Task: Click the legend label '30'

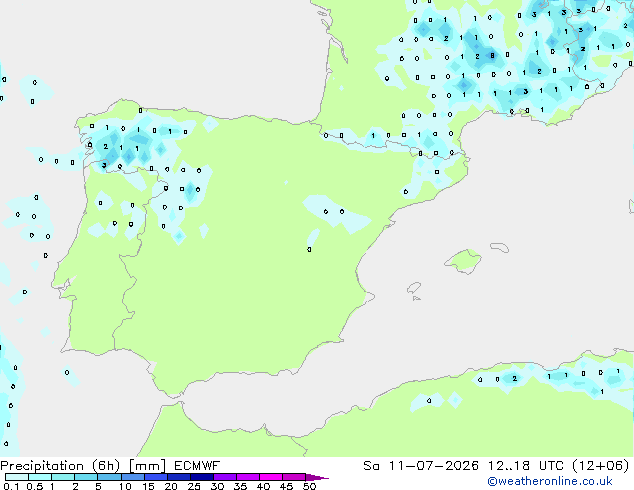Action: coord(217,486)
